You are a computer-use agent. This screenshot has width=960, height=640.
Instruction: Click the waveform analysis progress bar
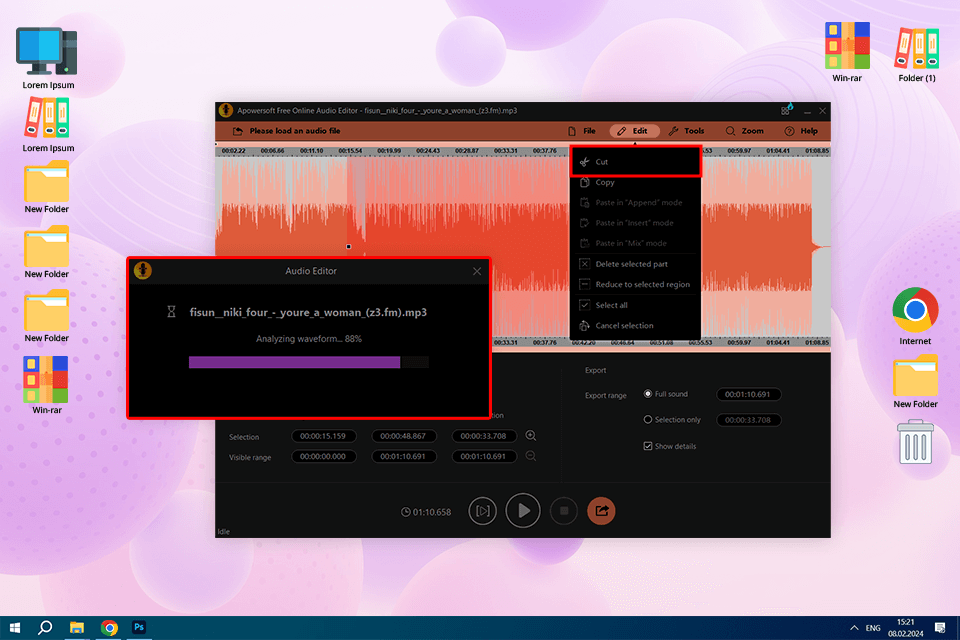[309, 363]
